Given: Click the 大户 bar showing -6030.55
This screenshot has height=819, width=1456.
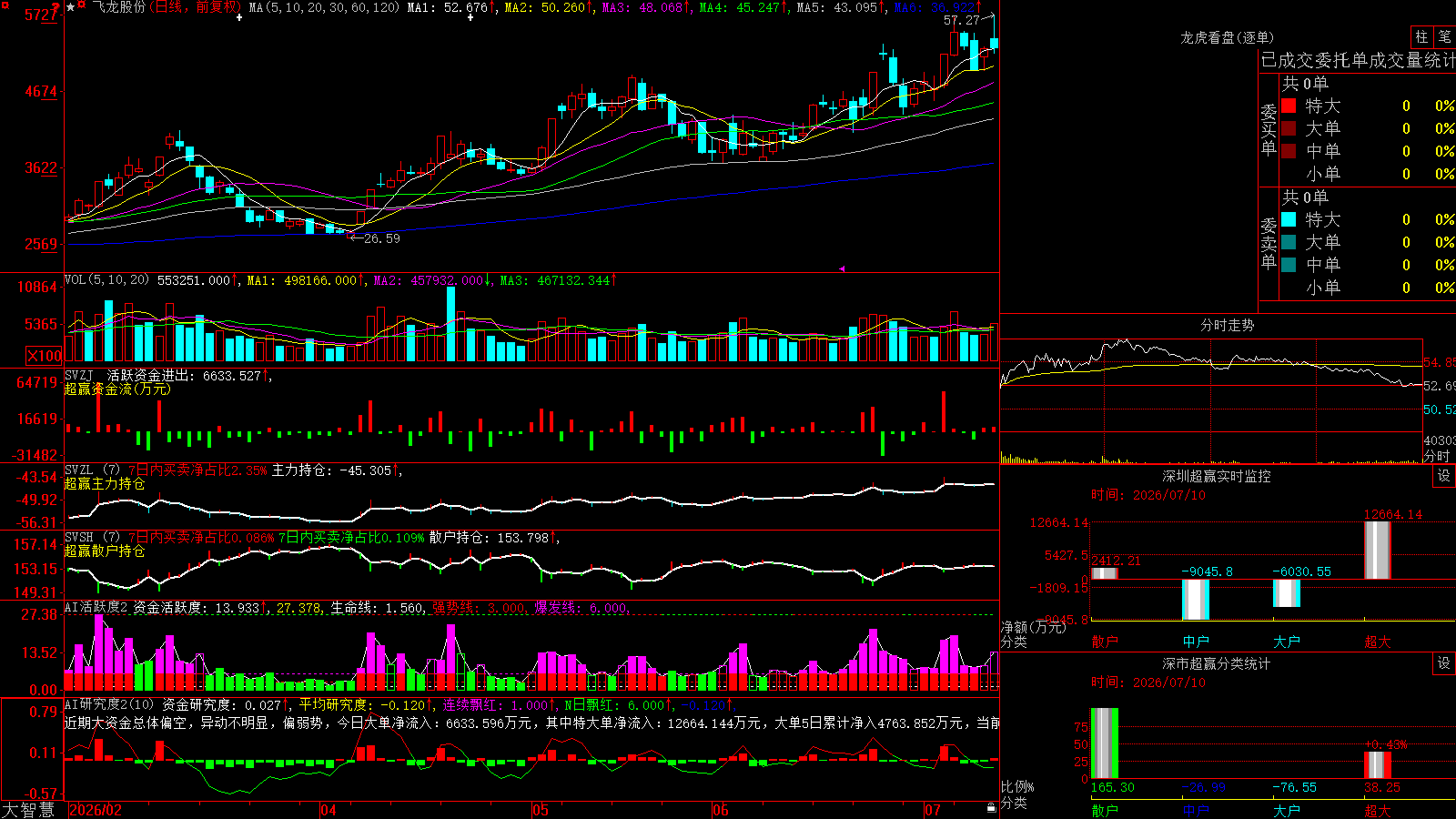Looking at the screenshot, I should coord(1287,593).
